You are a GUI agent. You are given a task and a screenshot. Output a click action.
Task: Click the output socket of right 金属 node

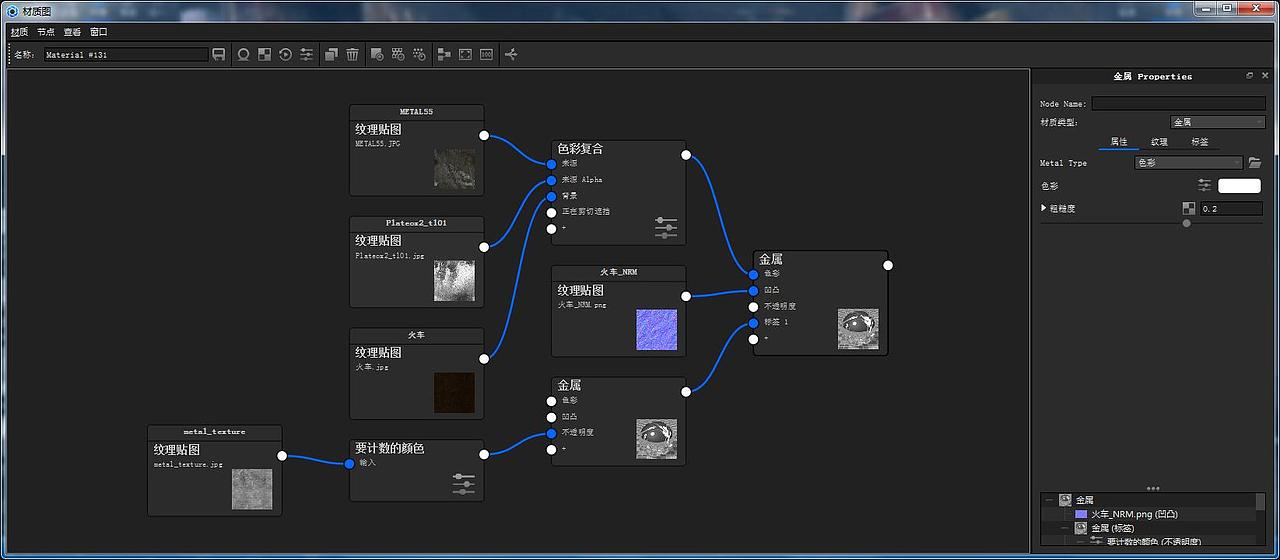887,265
